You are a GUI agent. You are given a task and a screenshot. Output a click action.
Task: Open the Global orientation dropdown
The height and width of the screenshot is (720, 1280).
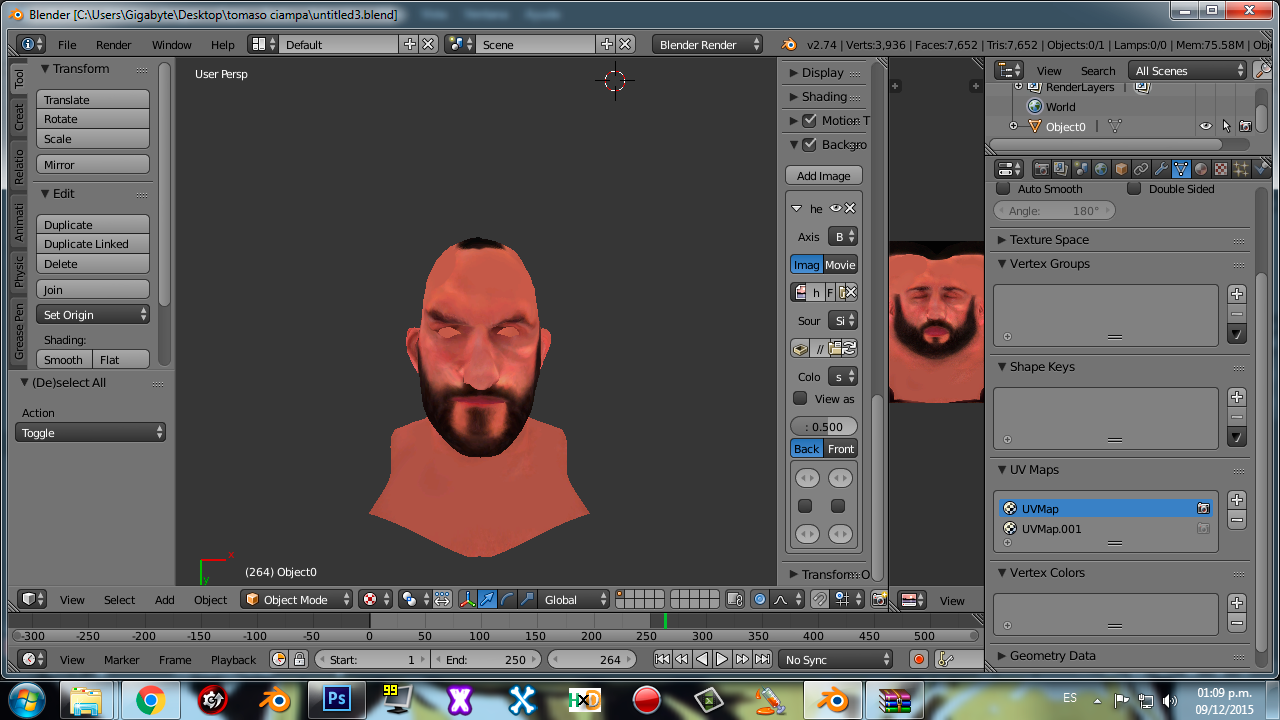click(x=574, y=599)
